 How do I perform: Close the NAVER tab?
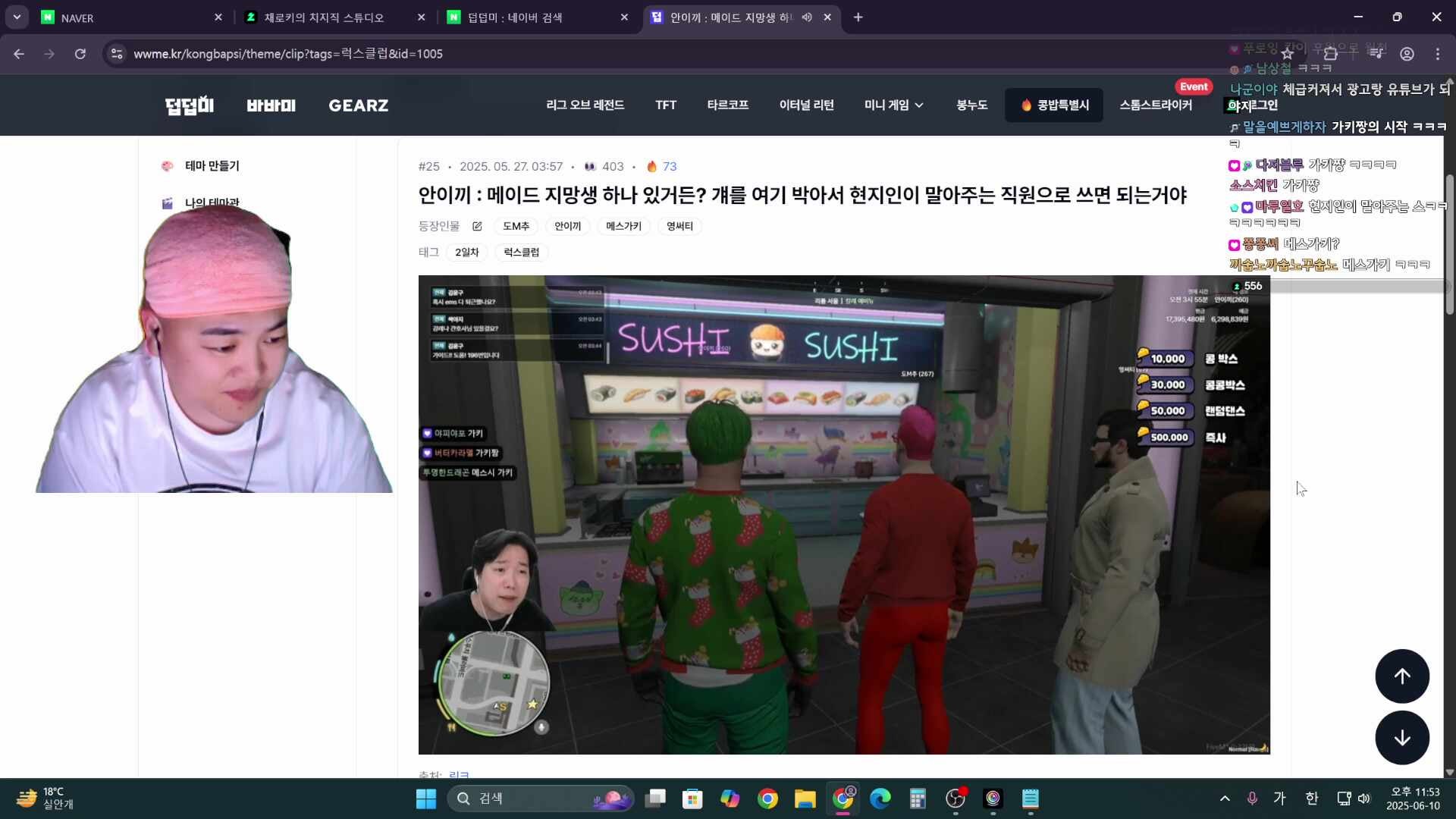pyautogui.click(x=218, y=17)
